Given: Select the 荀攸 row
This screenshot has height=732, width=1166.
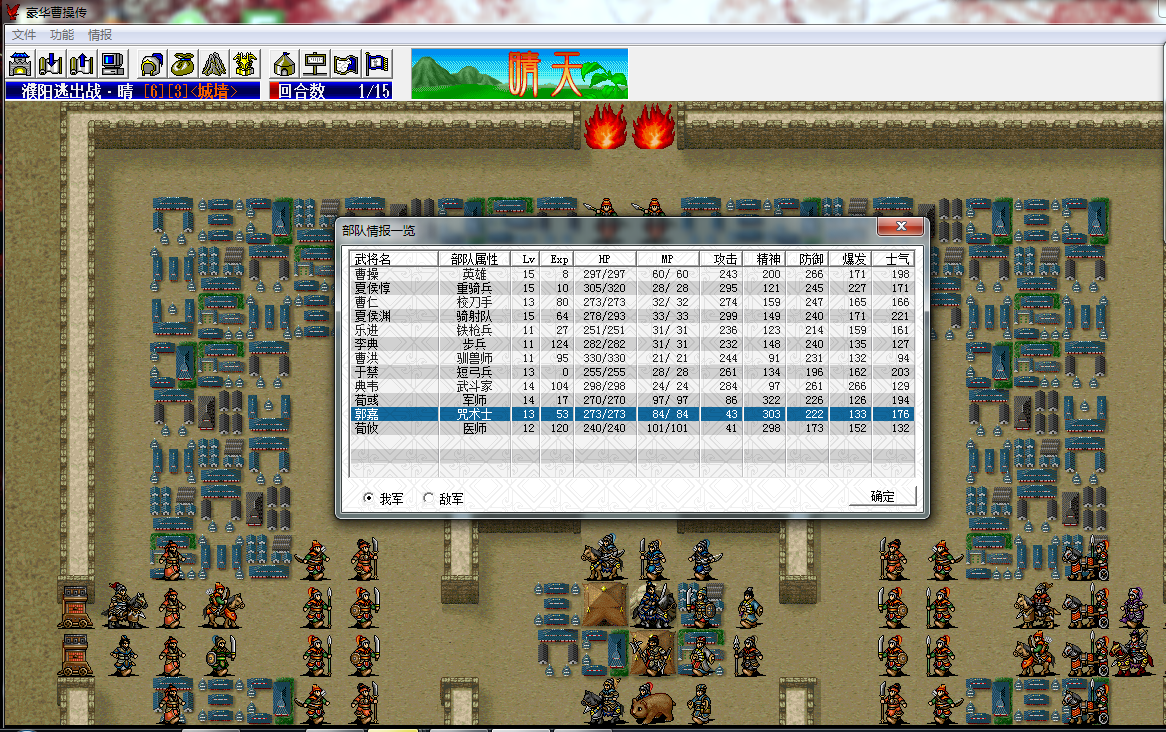Looking at the screenshot, I should click(632, 428).
